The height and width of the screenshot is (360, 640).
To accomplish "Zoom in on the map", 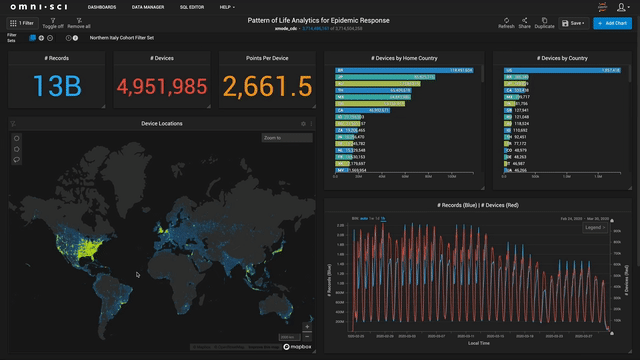I will (307, 327).
